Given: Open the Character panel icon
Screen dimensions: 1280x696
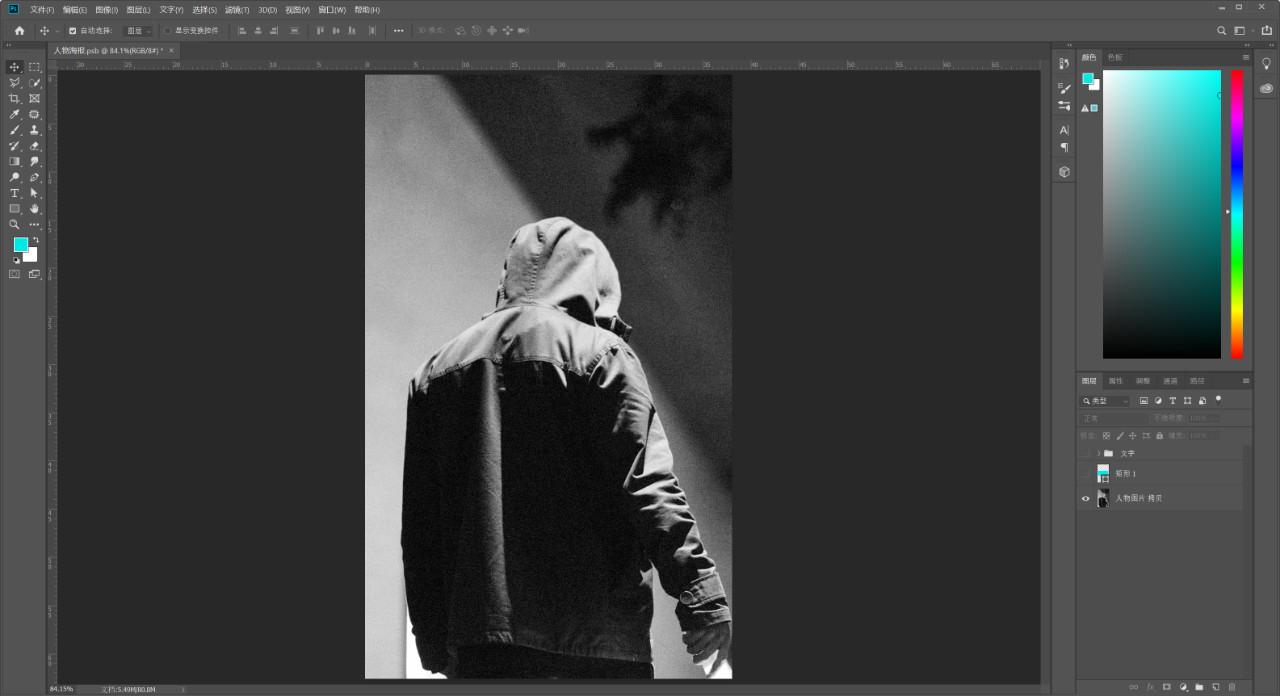Looking at the screenshot, I should 1064,130.
